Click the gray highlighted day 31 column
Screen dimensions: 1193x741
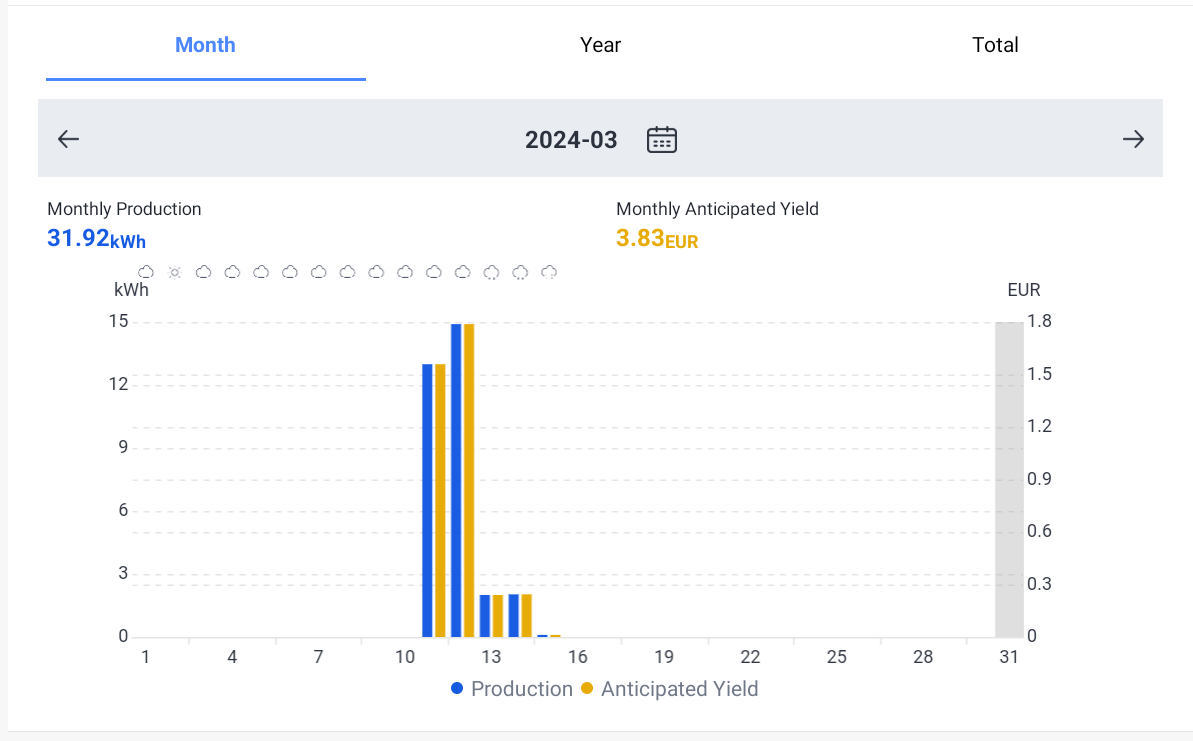[1009, 480]
